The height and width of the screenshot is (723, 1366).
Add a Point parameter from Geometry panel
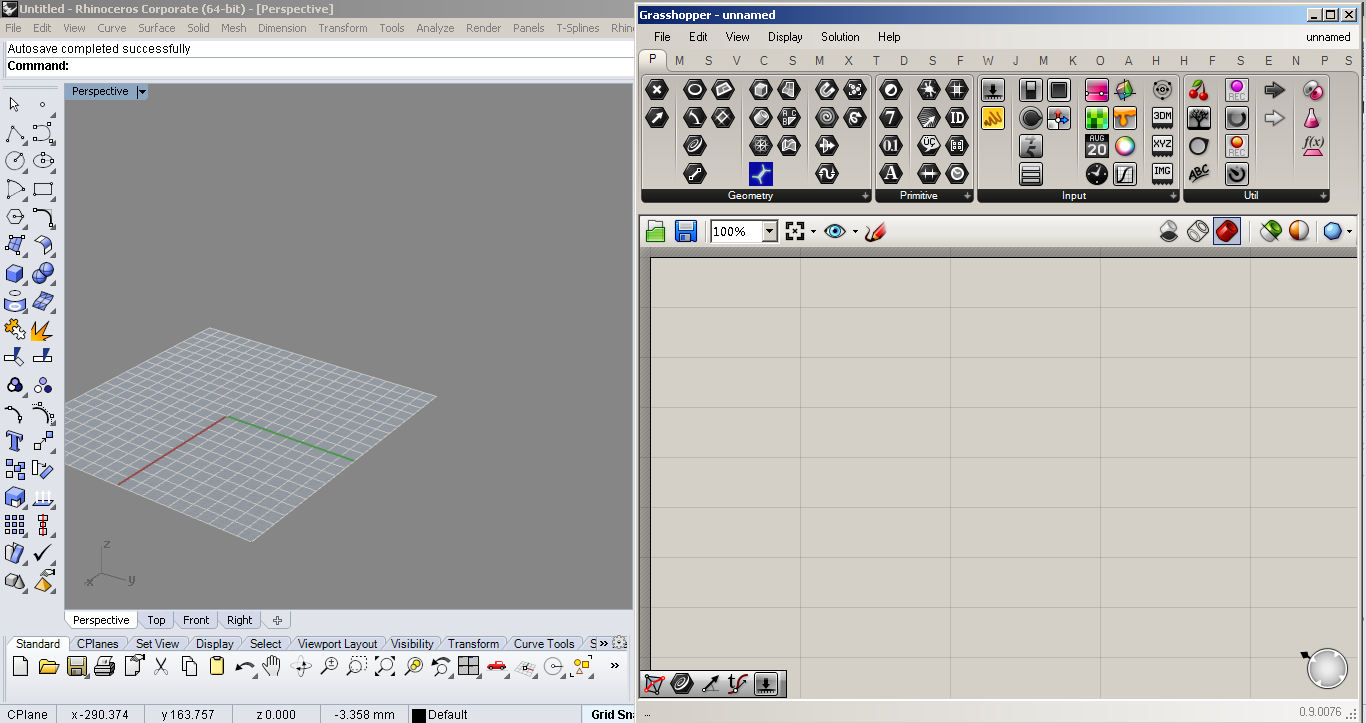657,90
